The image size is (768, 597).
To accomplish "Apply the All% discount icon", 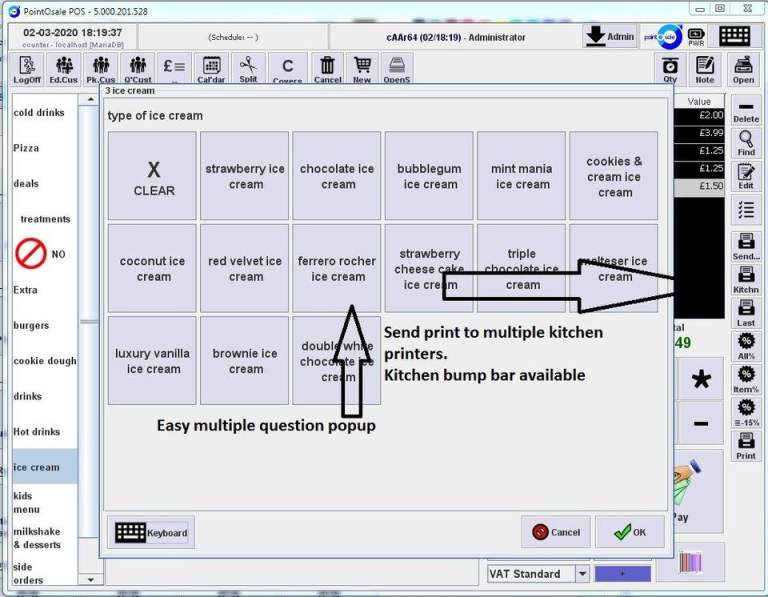I will 745,347.
